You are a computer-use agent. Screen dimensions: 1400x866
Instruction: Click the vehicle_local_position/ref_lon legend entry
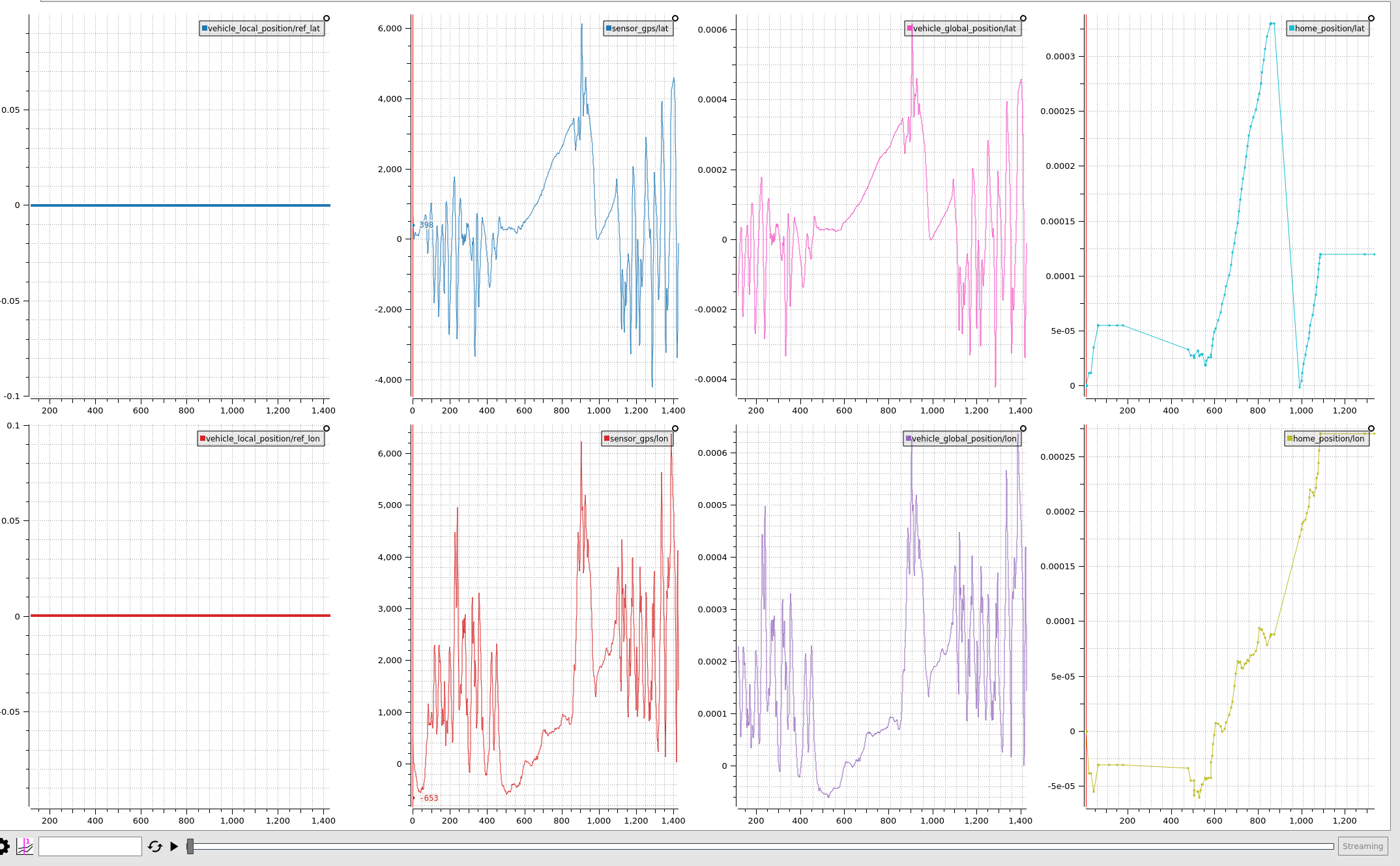(262, 439)
